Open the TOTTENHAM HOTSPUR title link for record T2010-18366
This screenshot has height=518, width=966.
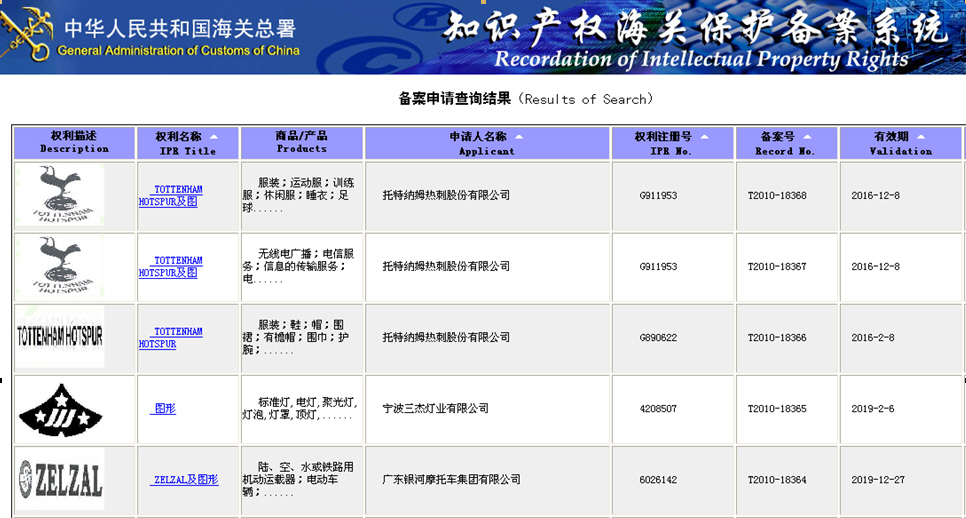pos(171,338)
